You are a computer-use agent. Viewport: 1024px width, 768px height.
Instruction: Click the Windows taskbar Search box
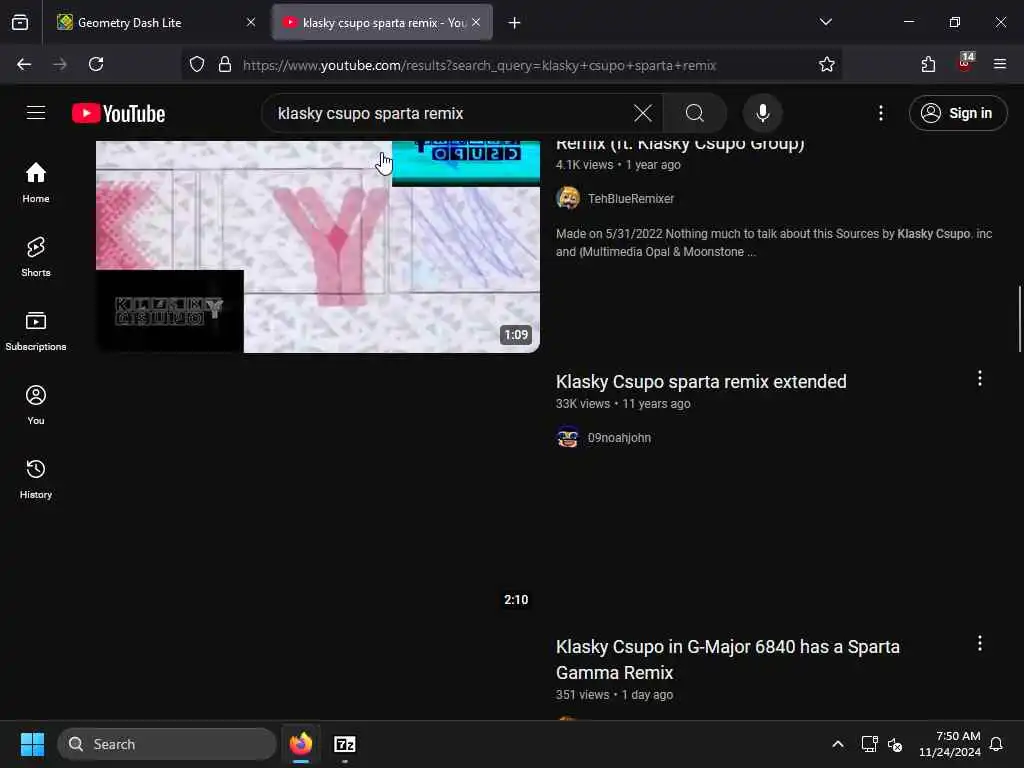pyautogui.click(x=167, y=744)
